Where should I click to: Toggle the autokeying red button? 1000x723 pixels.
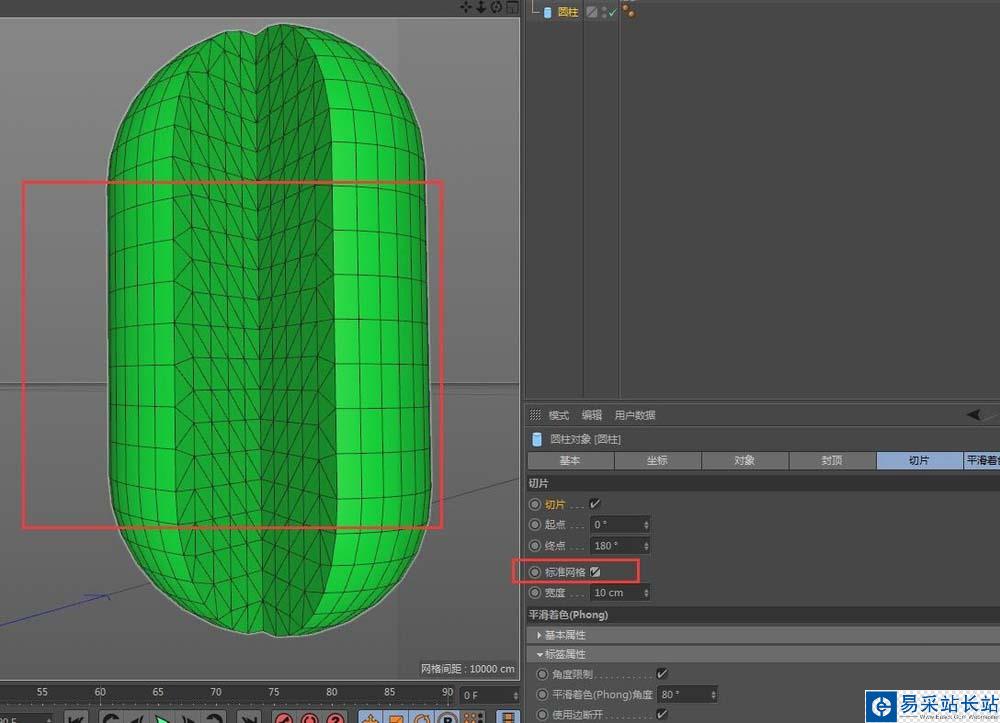309,718
